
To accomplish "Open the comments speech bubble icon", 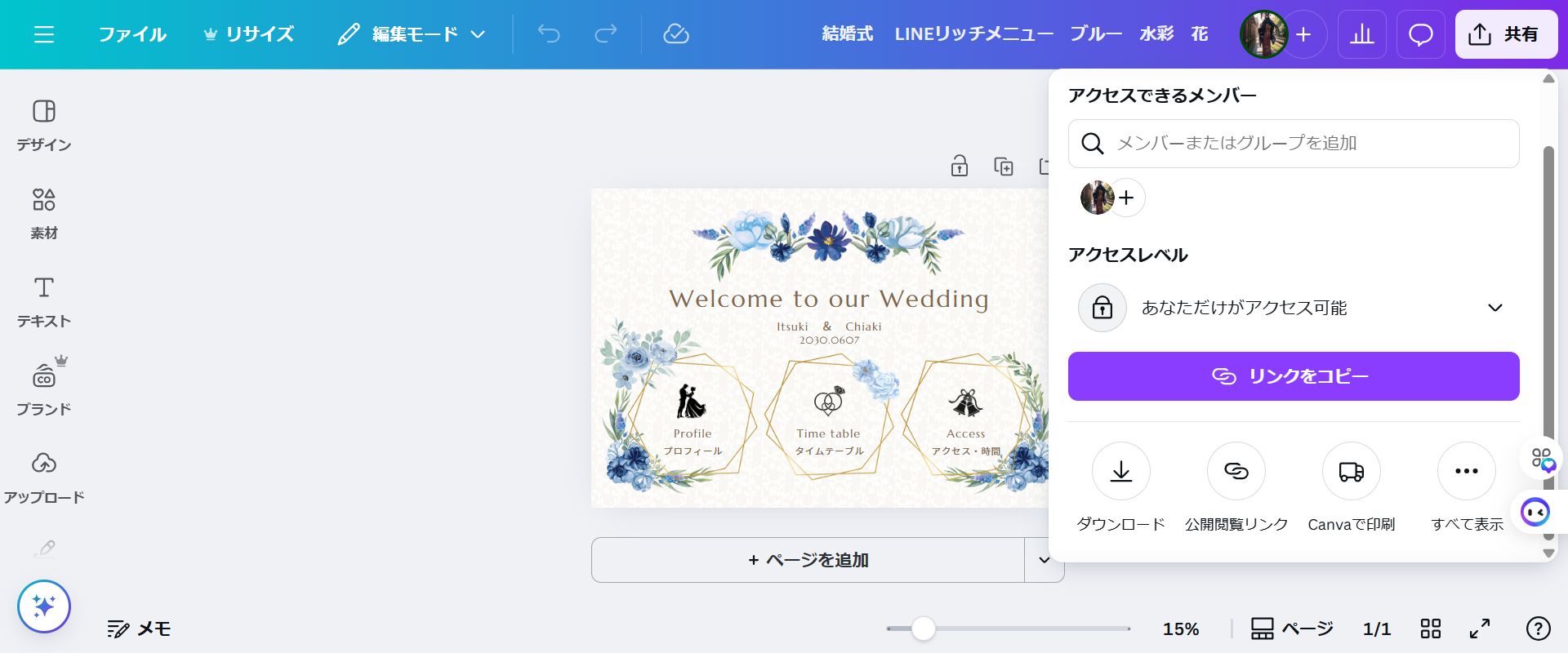I will coord(1421,34).
